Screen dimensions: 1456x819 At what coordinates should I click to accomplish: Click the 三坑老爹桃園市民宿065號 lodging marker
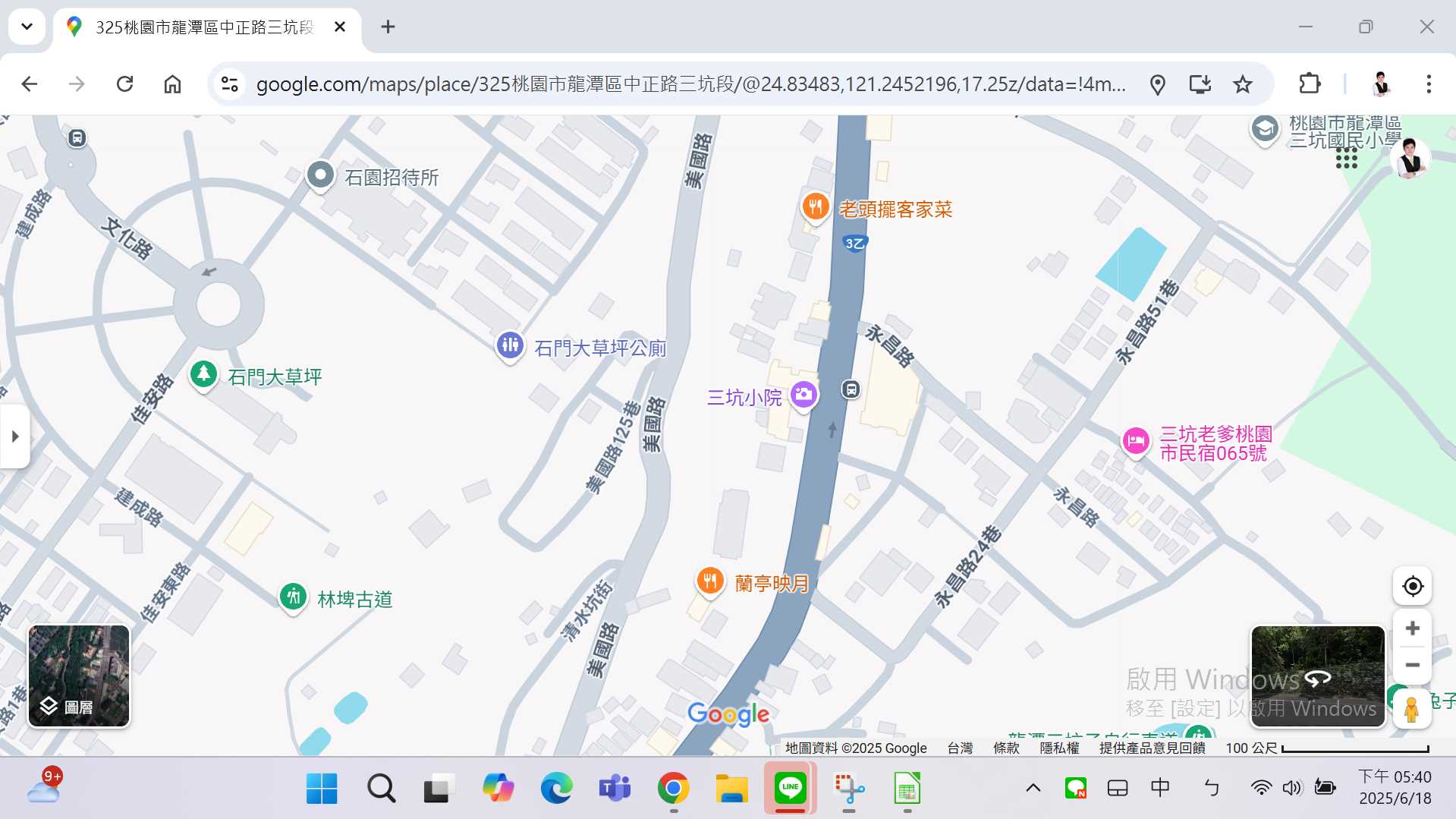tap(1134, 441)
